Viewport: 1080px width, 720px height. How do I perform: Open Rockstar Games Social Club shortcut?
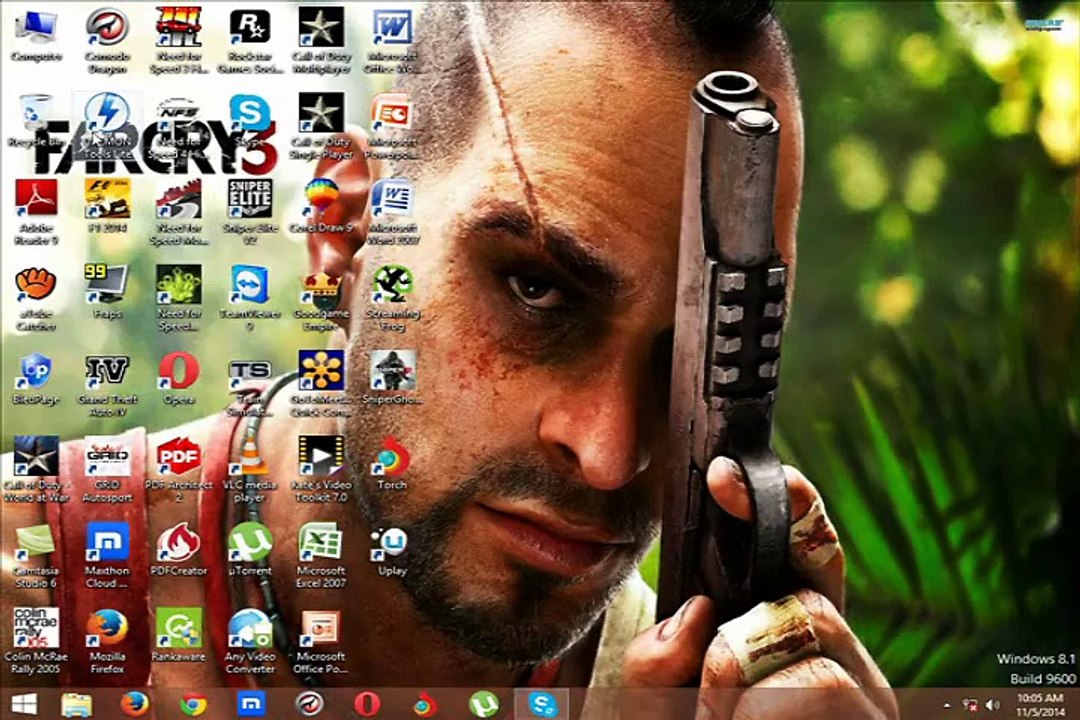(250, 40)
